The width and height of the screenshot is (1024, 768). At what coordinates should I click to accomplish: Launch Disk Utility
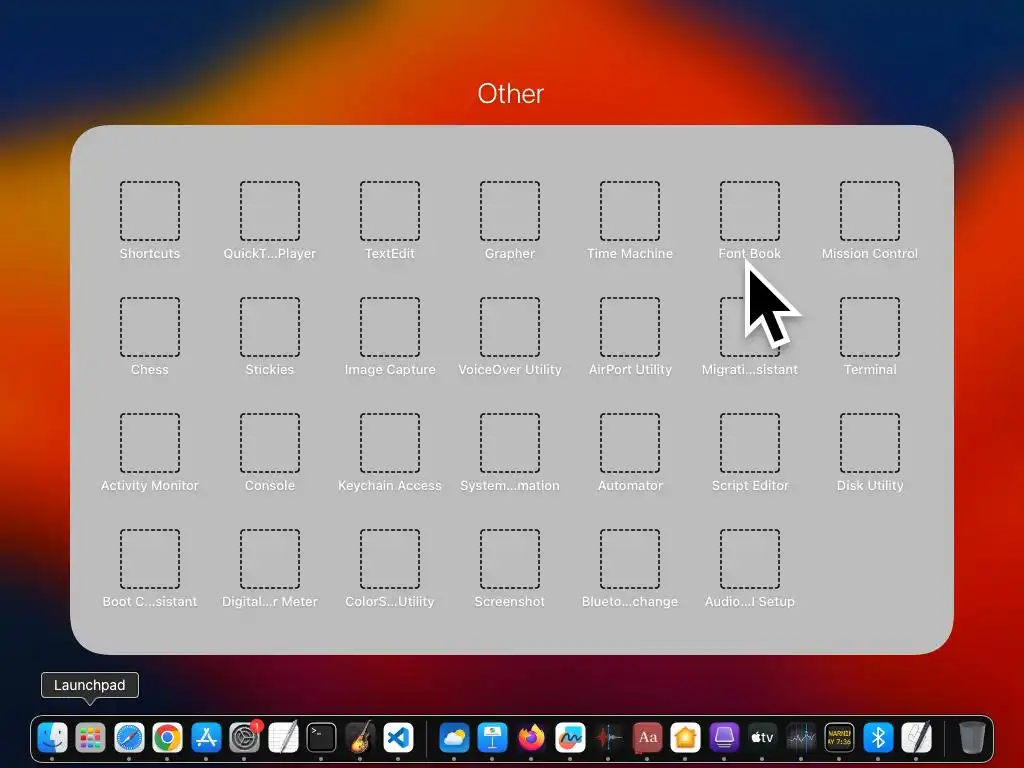click(x=870, y=443)
